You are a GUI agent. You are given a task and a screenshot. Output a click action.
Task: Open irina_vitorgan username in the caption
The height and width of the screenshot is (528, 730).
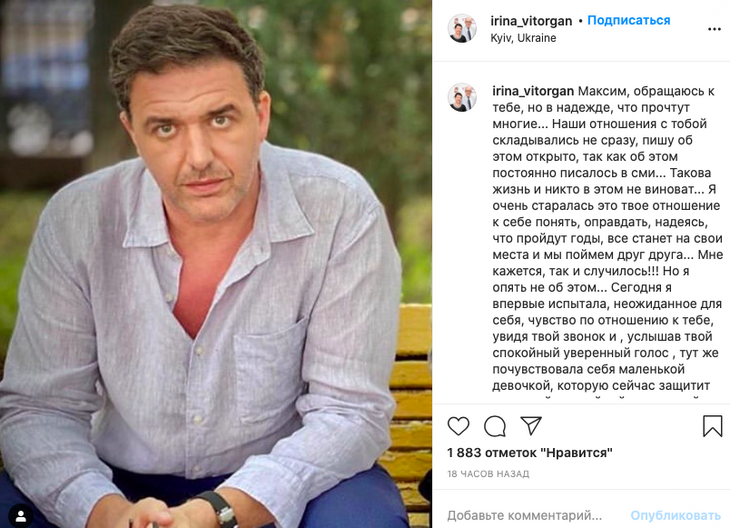[533, 91]
